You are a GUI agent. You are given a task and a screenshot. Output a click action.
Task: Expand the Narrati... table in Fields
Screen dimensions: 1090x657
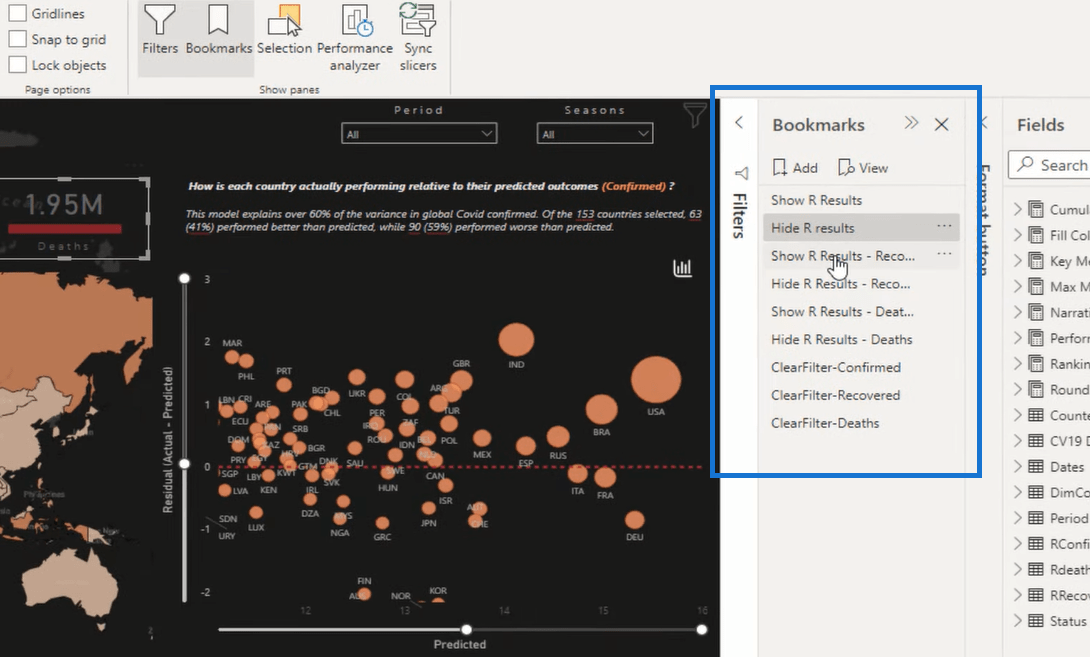click(x=1018, y=312)
